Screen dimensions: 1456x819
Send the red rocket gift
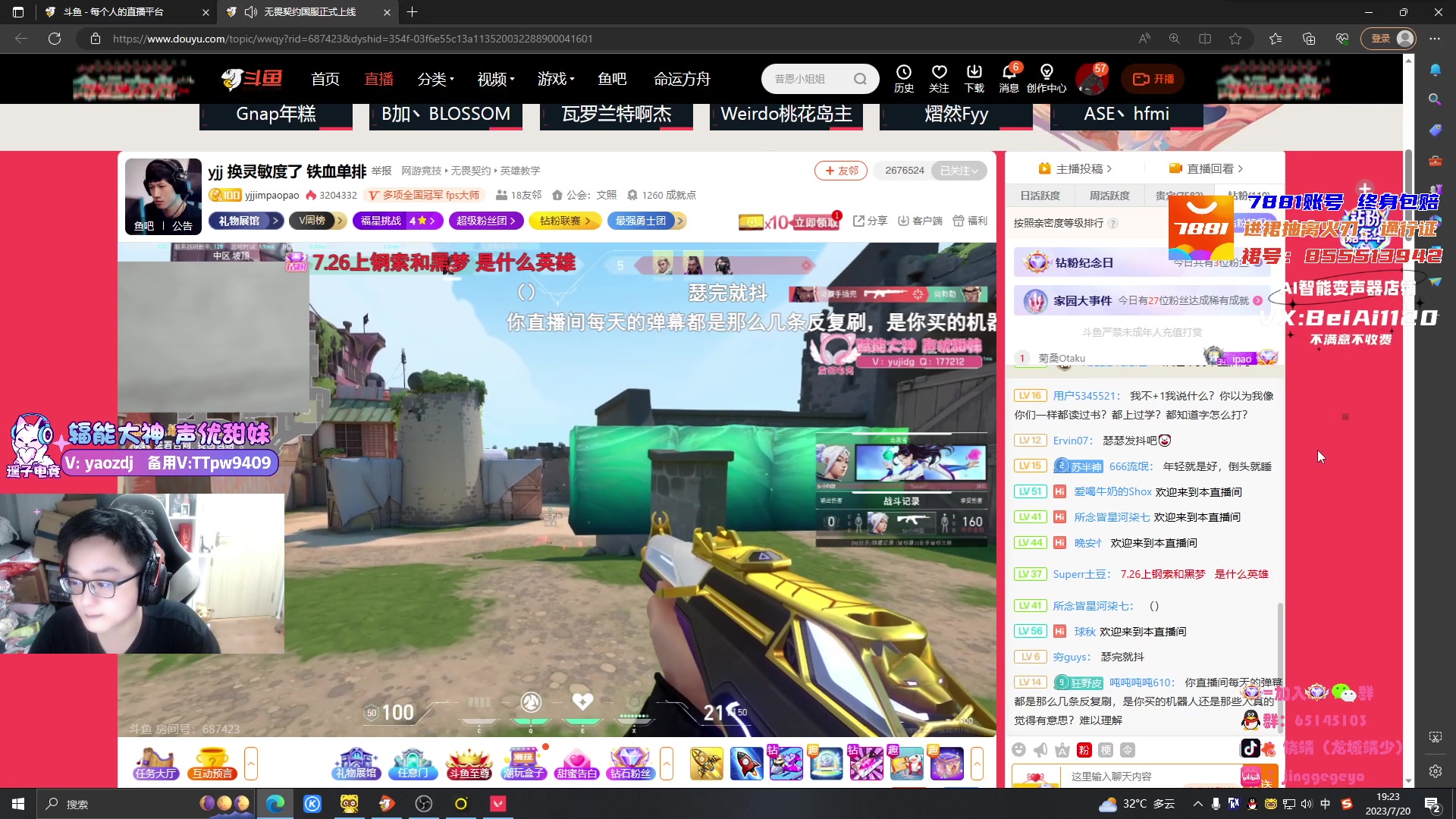746,763
